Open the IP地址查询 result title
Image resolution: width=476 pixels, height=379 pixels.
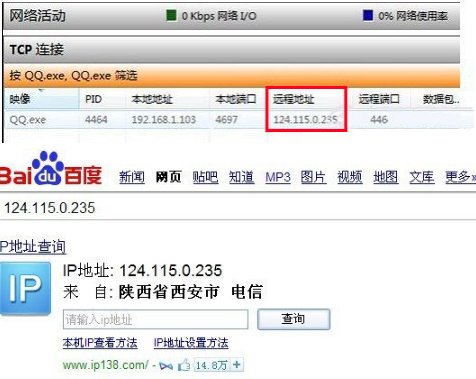coord(33,247)
